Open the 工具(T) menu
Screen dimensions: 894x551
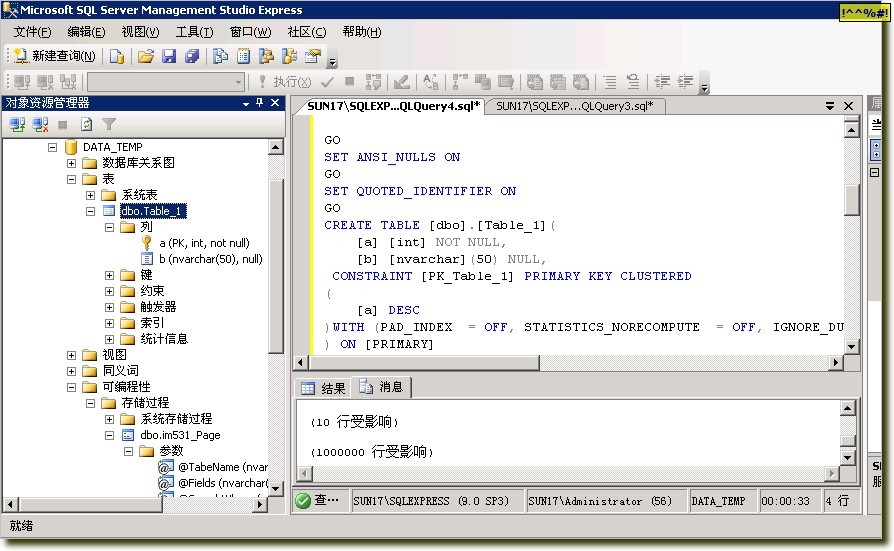pyautogui.click(x=194, y=32)
